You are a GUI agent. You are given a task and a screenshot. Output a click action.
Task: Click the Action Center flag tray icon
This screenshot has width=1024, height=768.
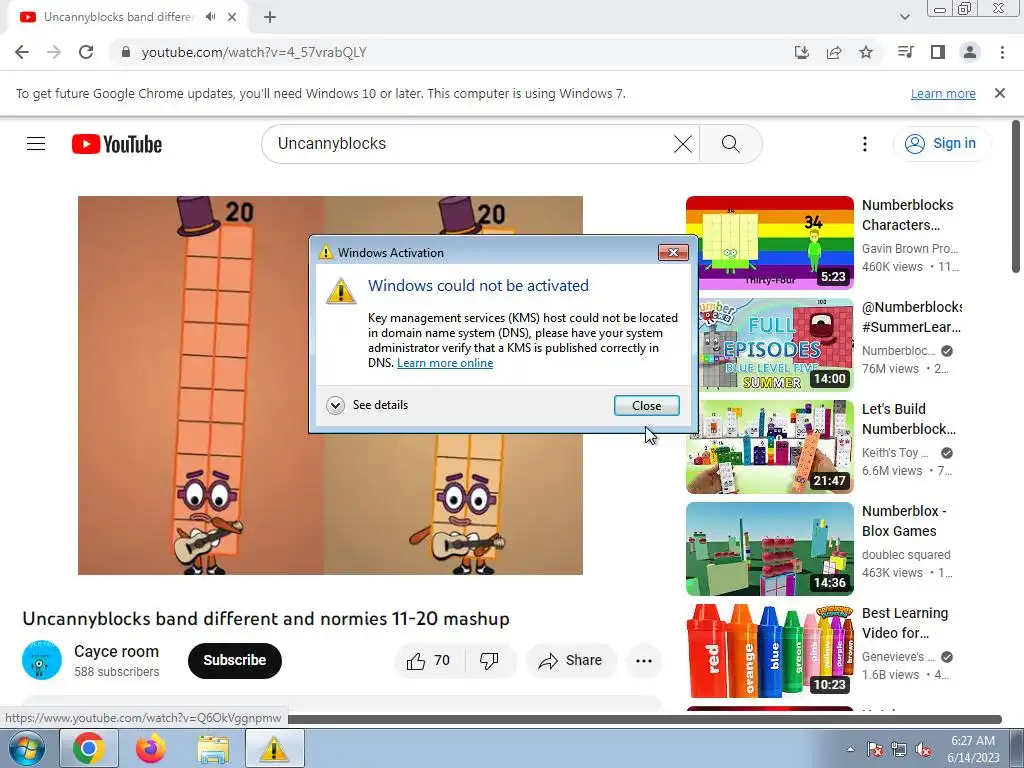pos(875,749)
